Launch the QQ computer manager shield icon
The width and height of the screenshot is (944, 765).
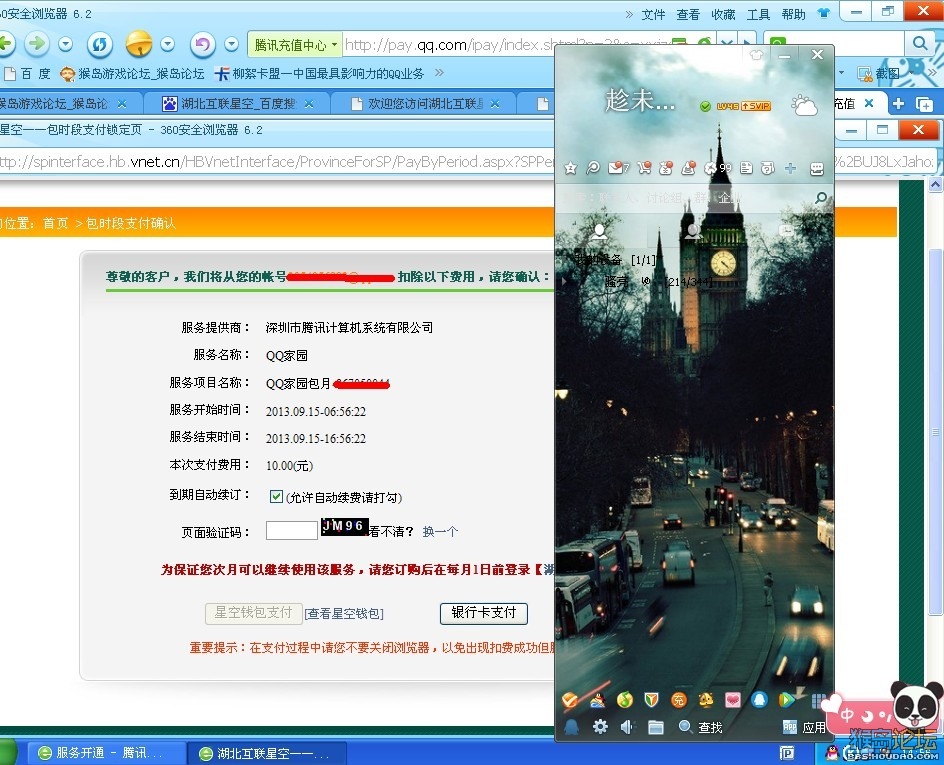pyautogui.click(x=651, y=699)
